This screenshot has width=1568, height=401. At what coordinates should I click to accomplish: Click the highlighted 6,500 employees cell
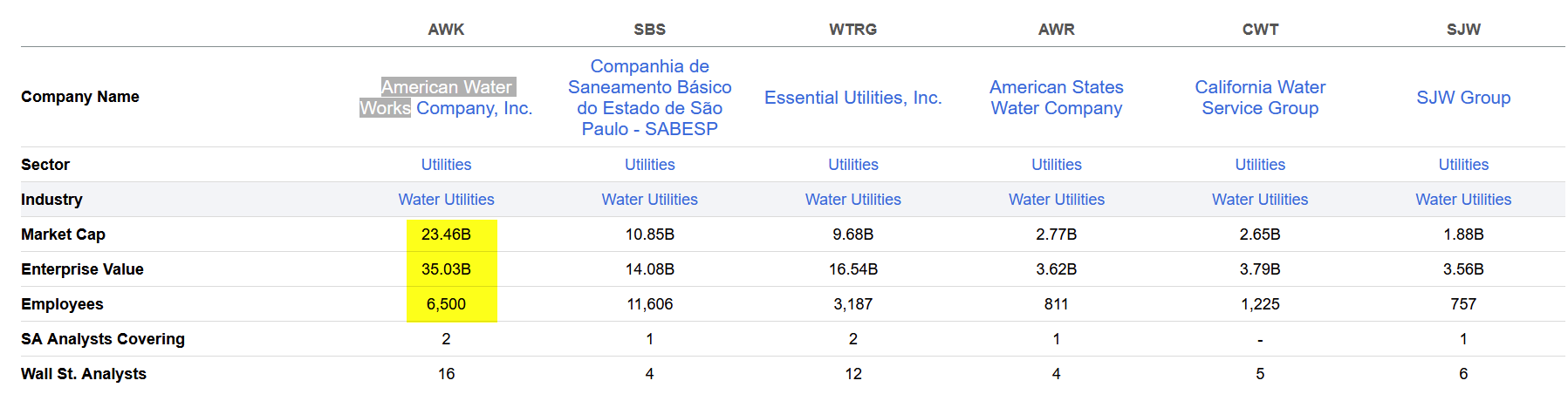[x=446, y=304]
